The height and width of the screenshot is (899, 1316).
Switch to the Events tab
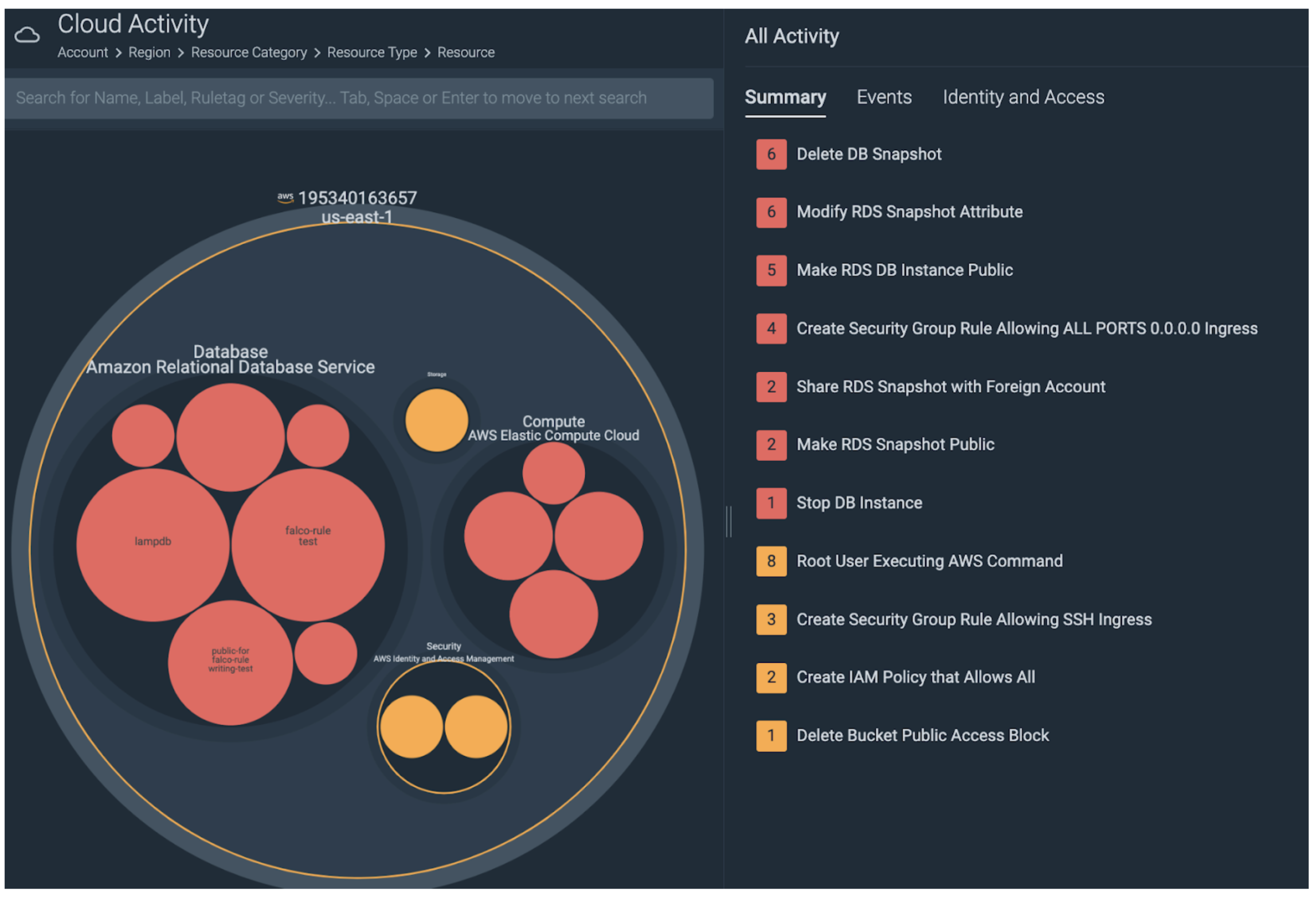(884, 97)
